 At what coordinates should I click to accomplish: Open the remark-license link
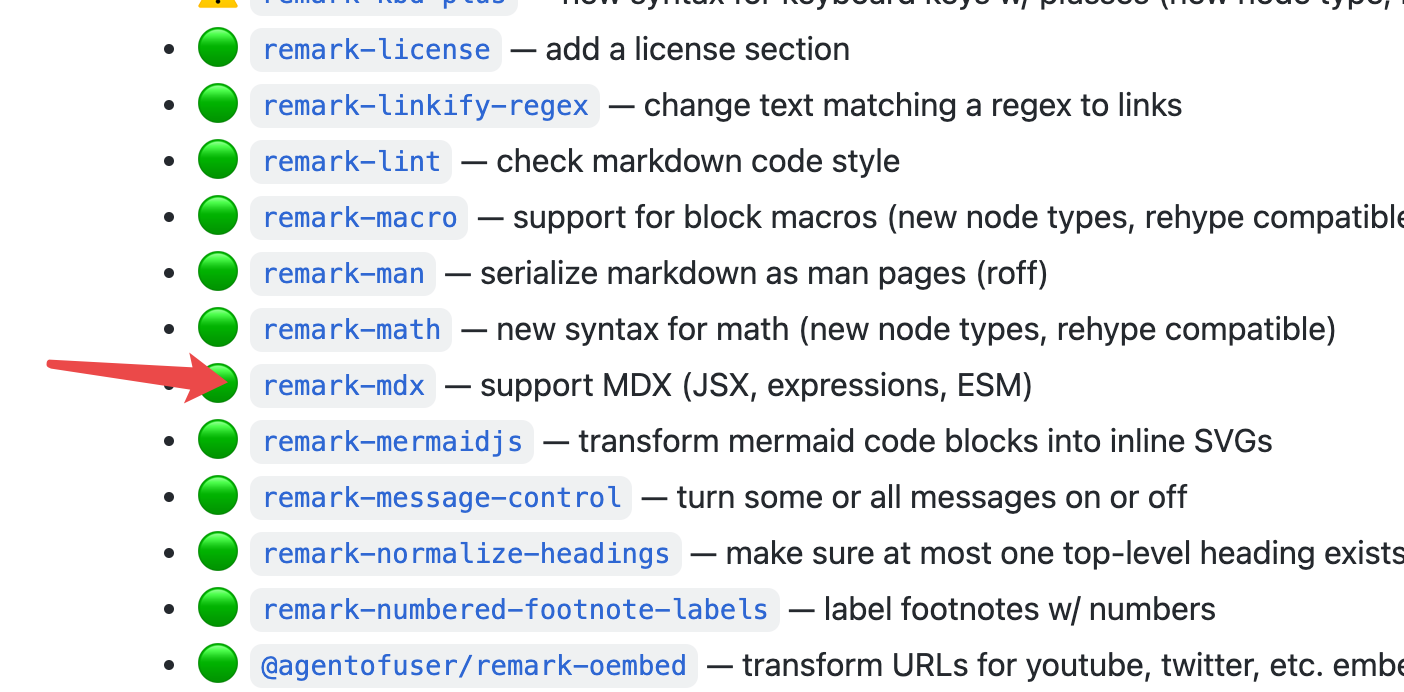(x=375, y=49)
